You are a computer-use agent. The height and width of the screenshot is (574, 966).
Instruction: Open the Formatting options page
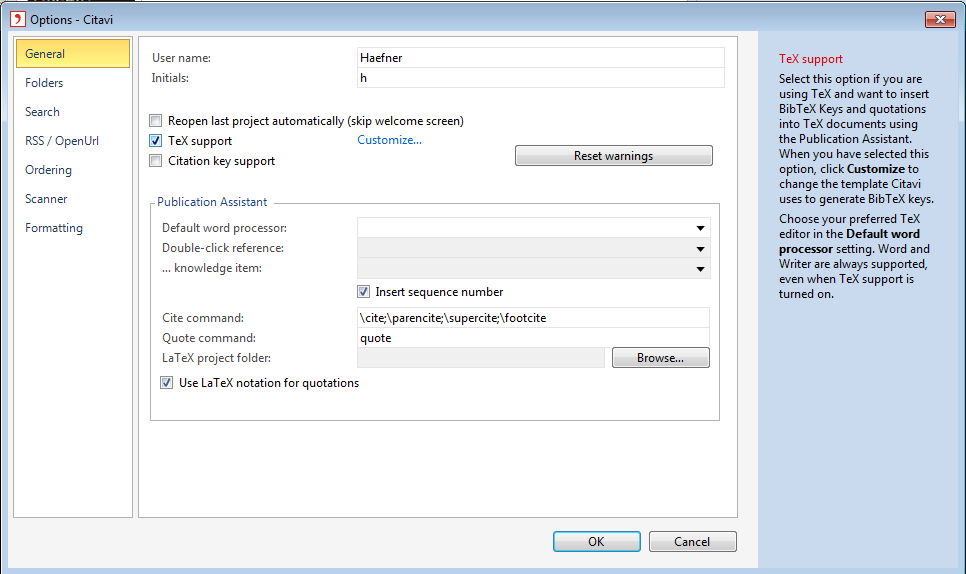[x=54, y=227]
